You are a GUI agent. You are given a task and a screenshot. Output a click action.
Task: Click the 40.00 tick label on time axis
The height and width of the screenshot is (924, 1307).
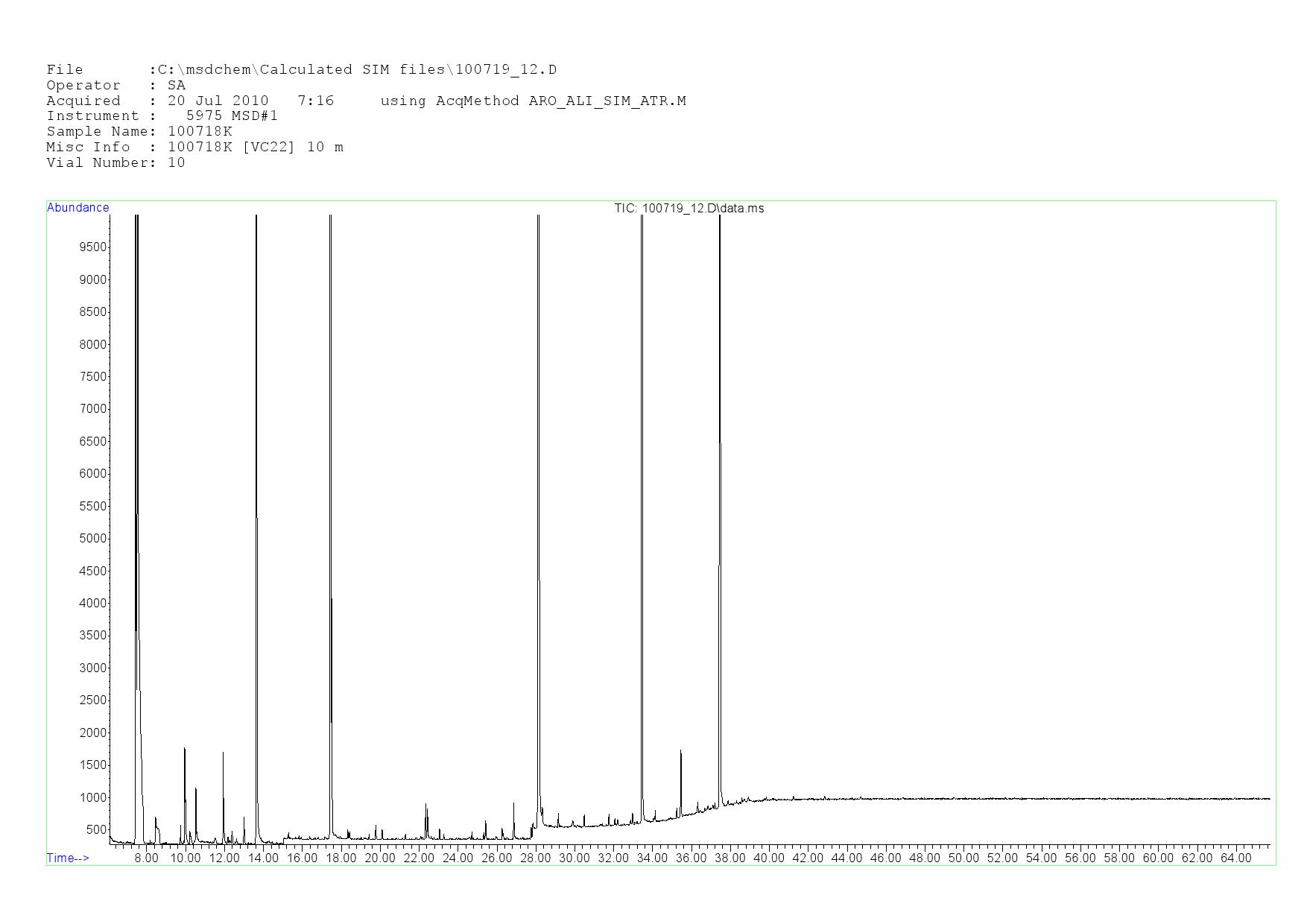point(769,858)
